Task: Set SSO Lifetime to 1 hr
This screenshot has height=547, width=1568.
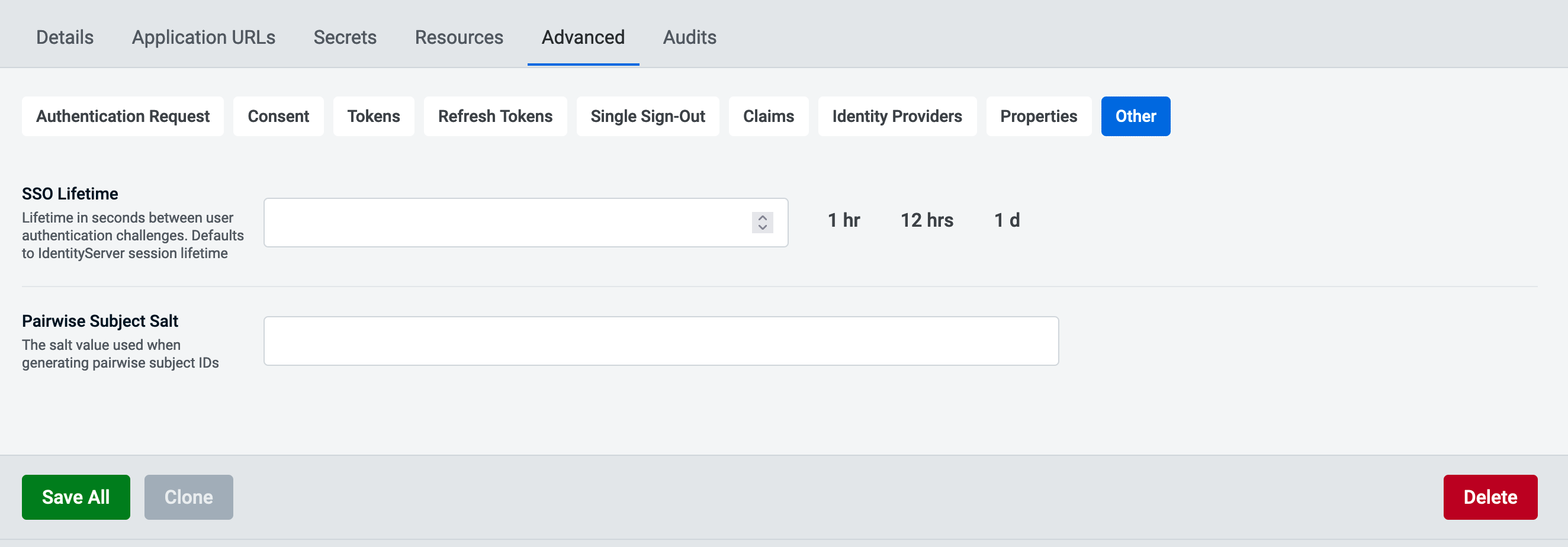Action: pos(844,220)
